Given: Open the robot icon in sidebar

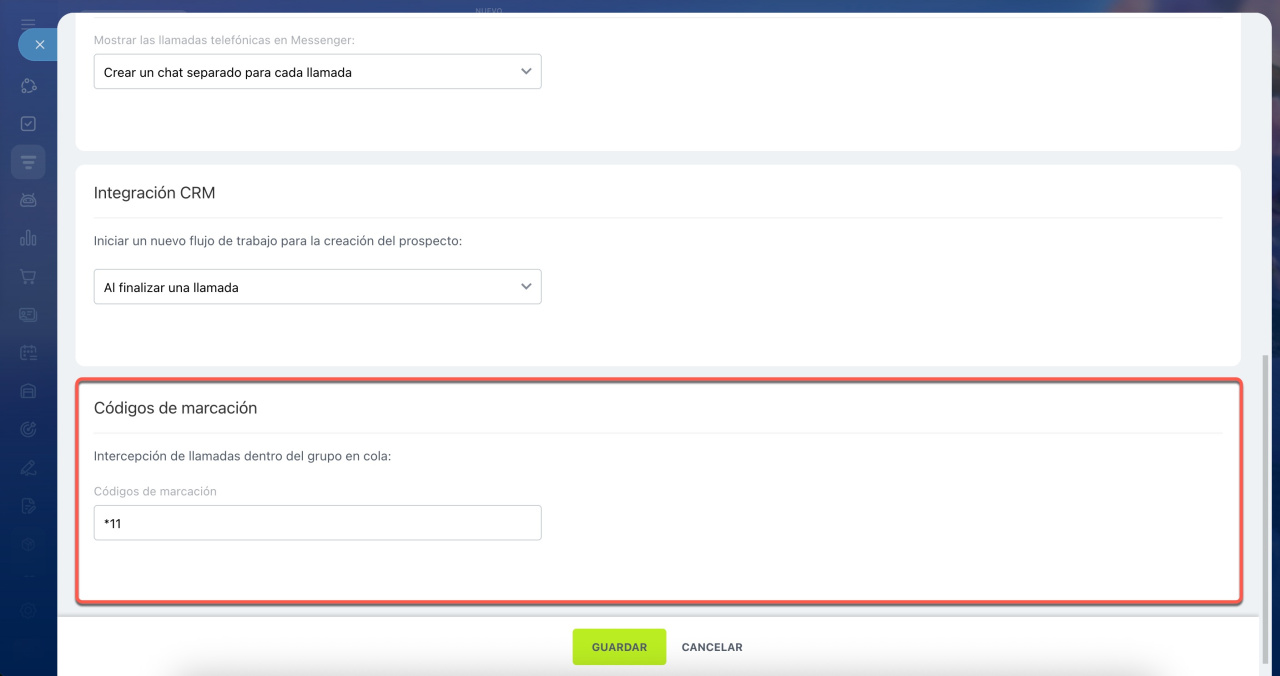Looking at the screenshot, I should pos(28,200).
